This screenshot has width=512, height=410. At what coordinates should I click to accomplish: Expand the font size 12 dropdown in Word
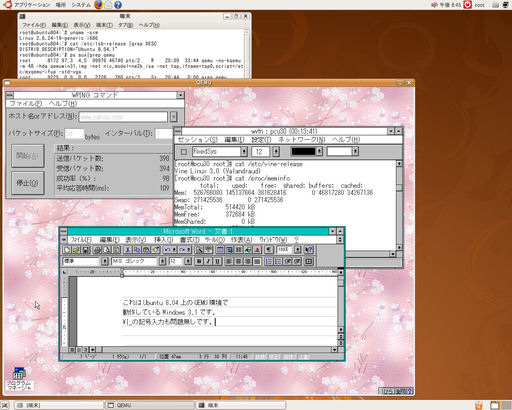click(x=188, y=262)
